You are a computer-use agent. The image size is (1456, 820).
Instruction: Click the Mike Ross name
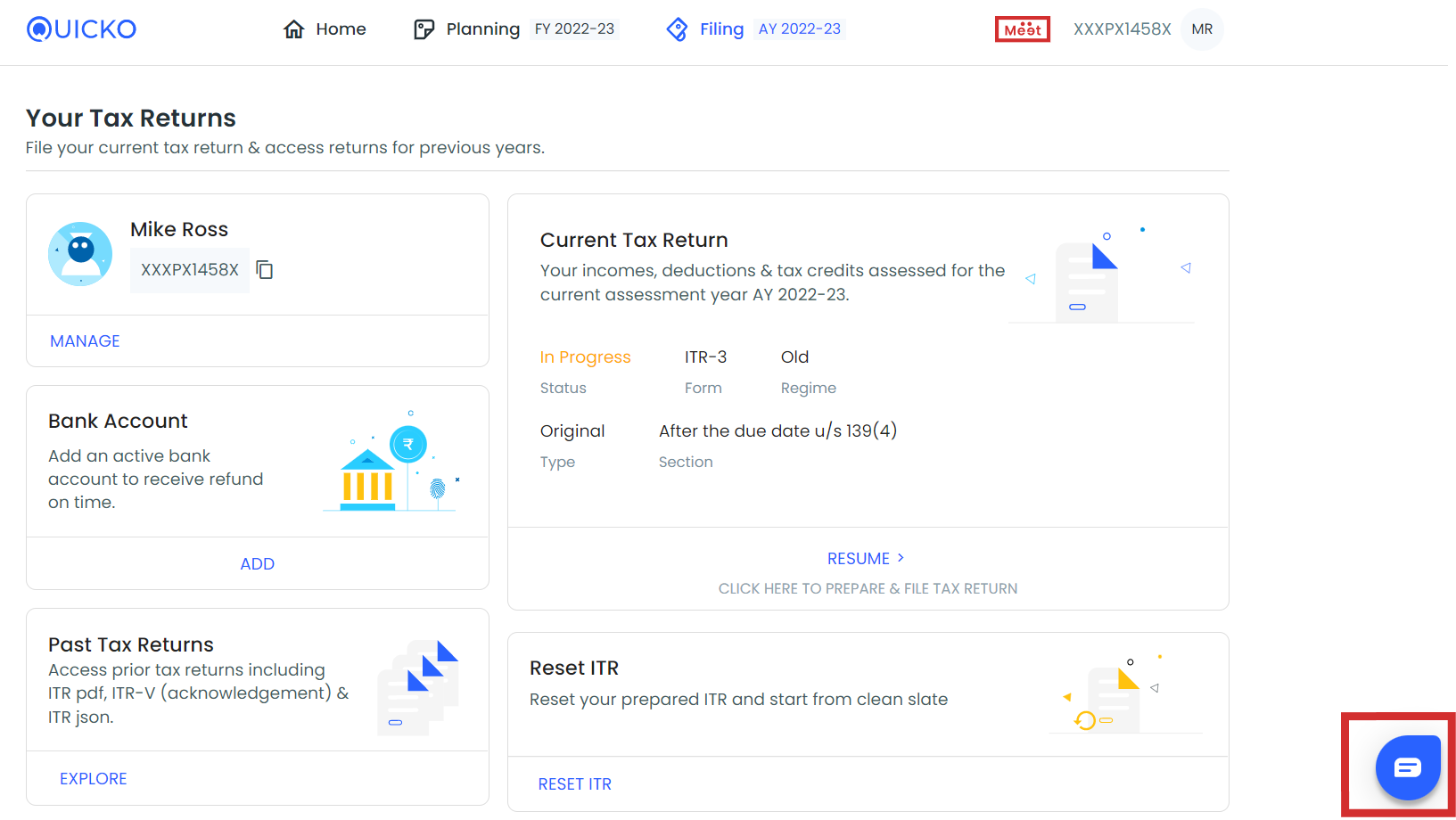[x=179, y=230]
